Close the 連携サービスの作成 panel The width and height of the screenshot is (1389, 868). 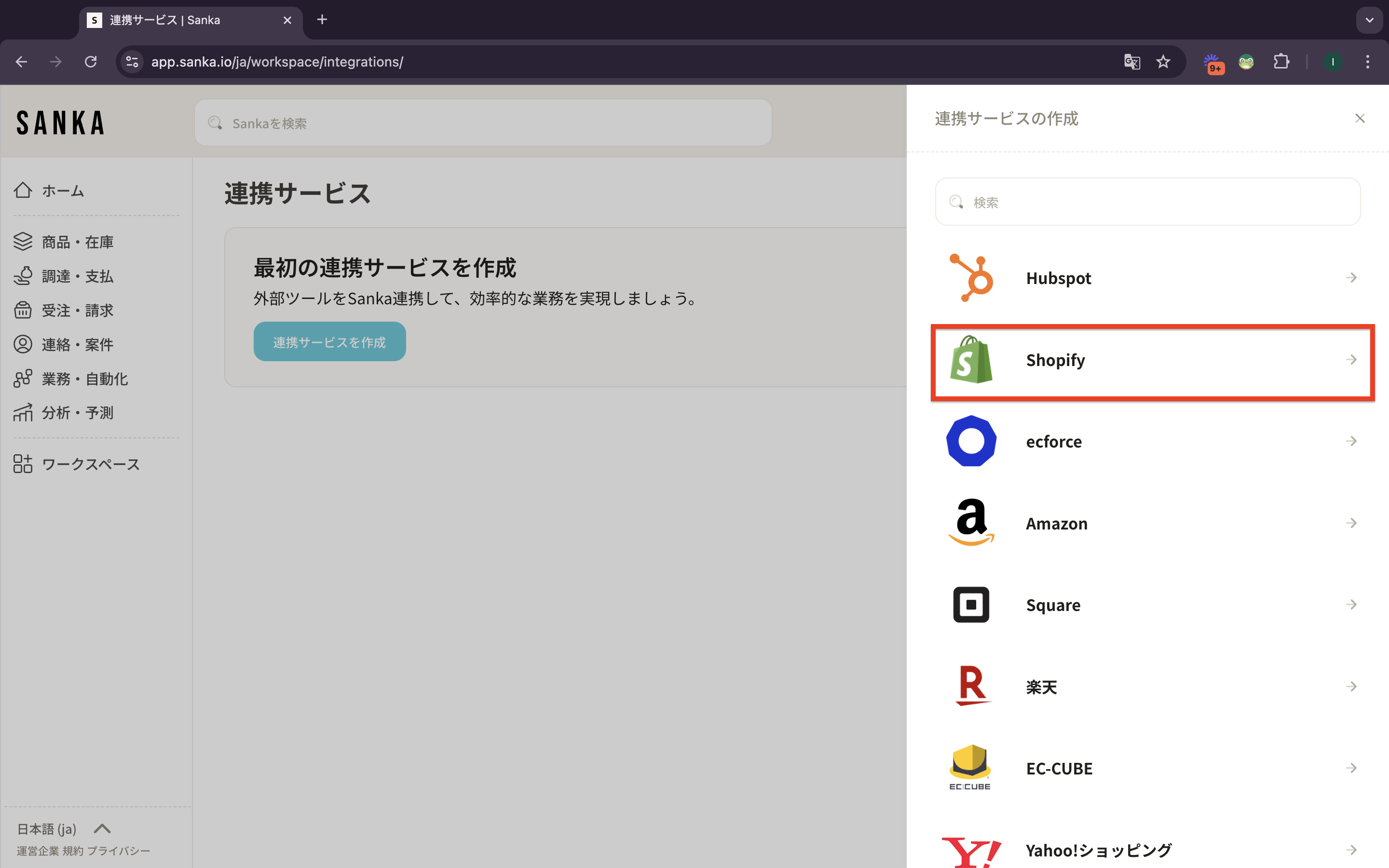tap(1360, 119)
